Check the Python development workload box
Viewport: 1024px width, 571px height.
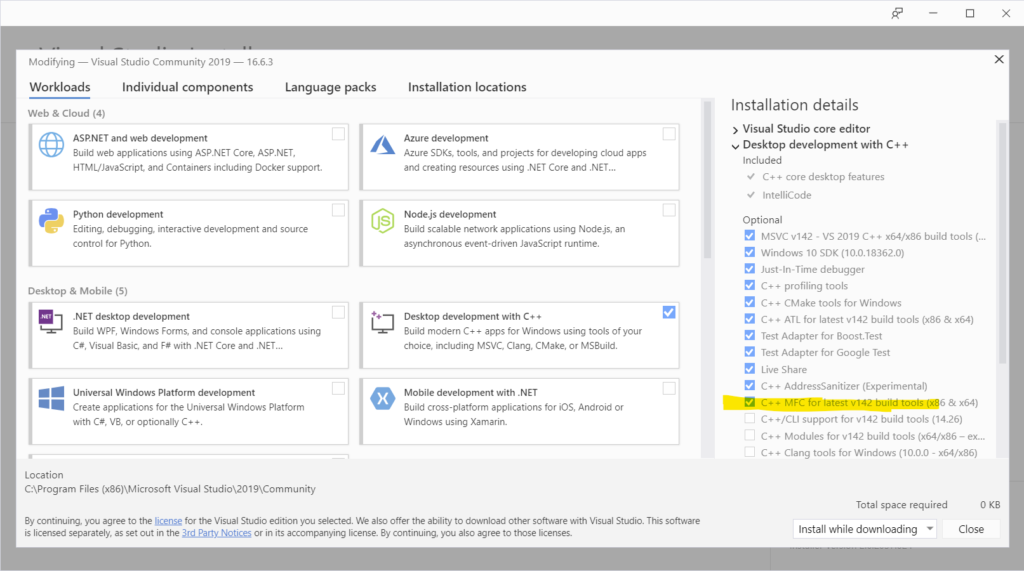(338, 210)
